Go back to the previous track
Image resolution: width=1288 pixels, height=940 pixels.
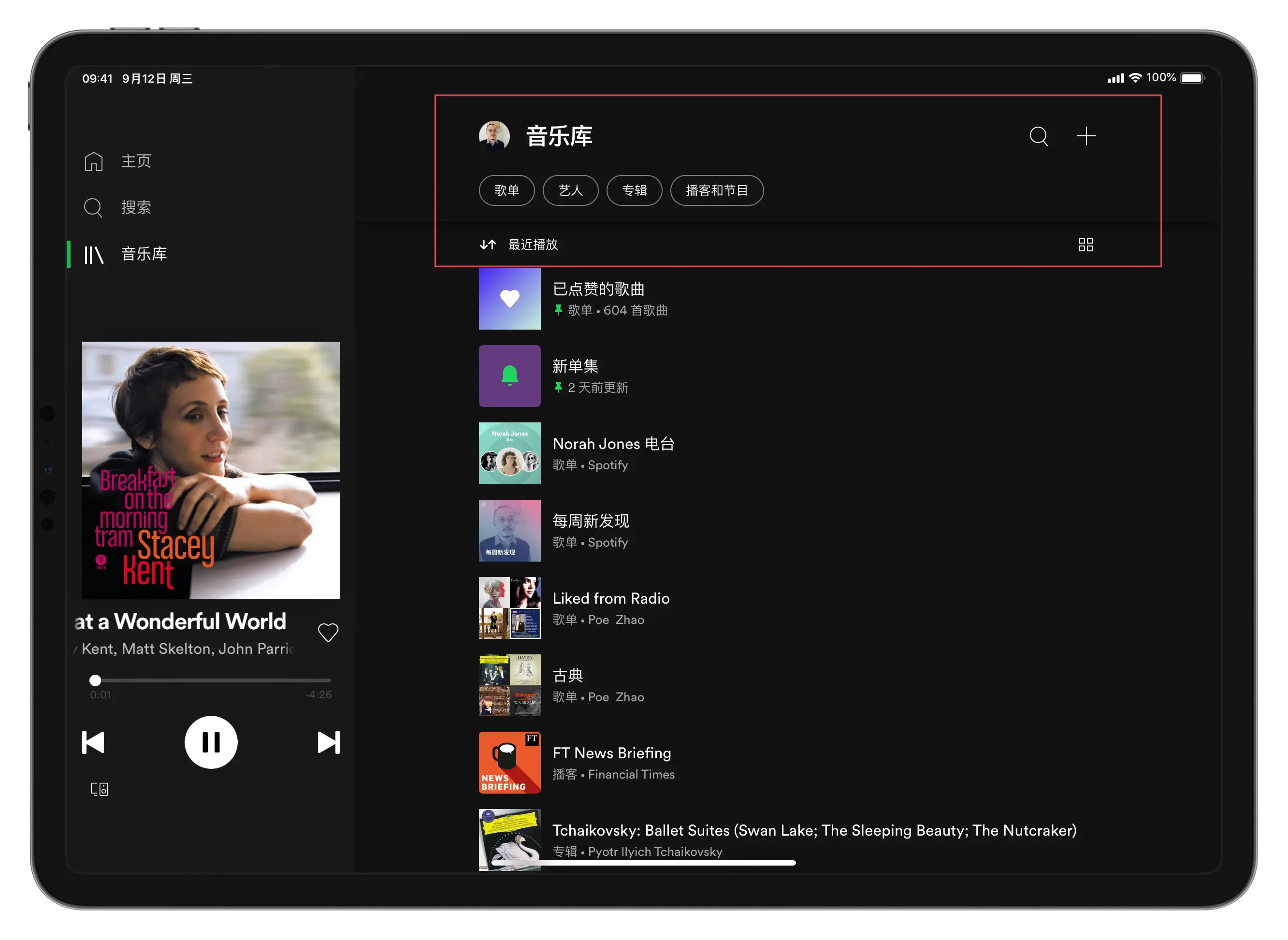(x=93, y=742)
